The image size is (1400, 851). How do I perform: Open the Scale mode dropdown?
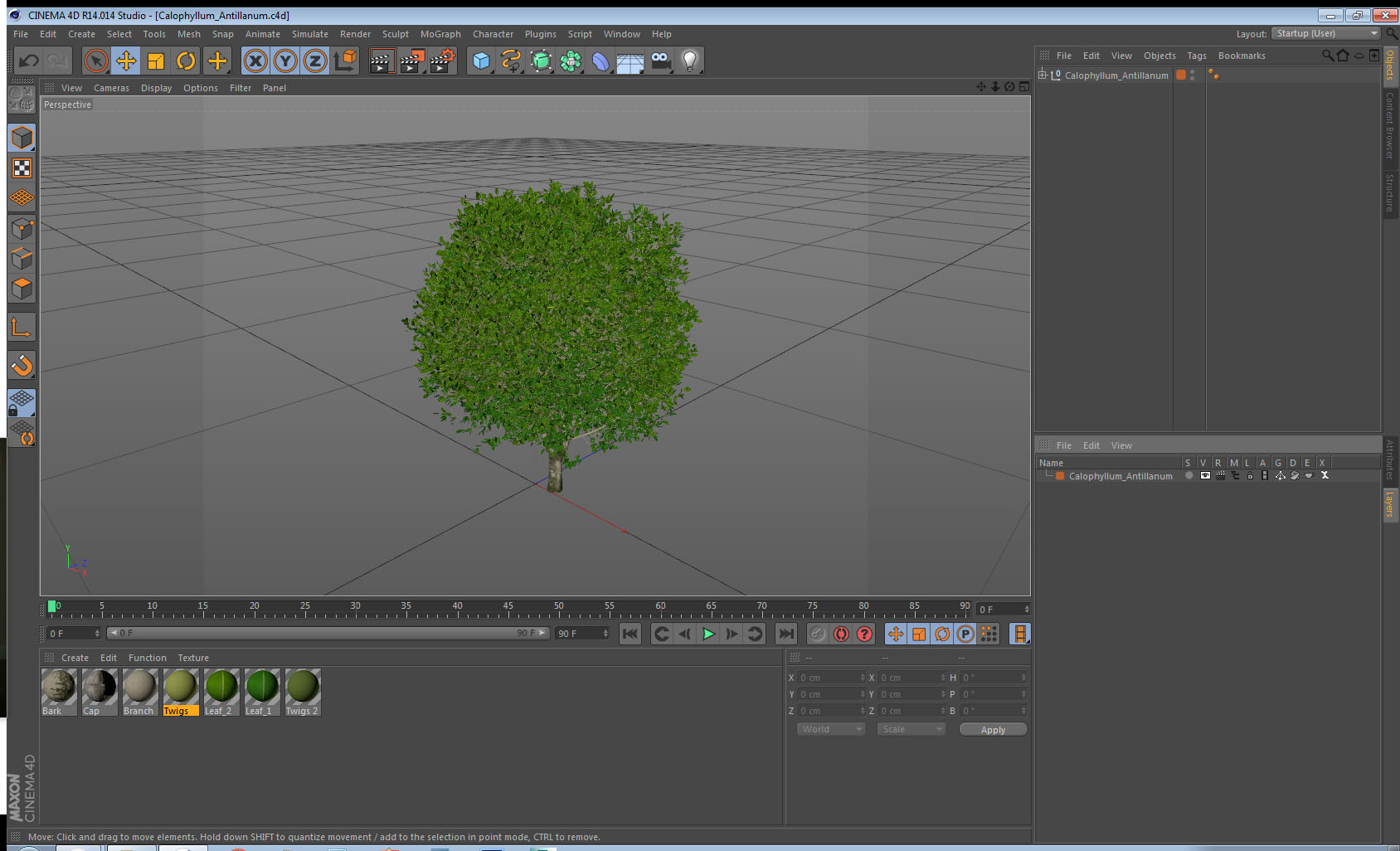(x=911, y=729)
